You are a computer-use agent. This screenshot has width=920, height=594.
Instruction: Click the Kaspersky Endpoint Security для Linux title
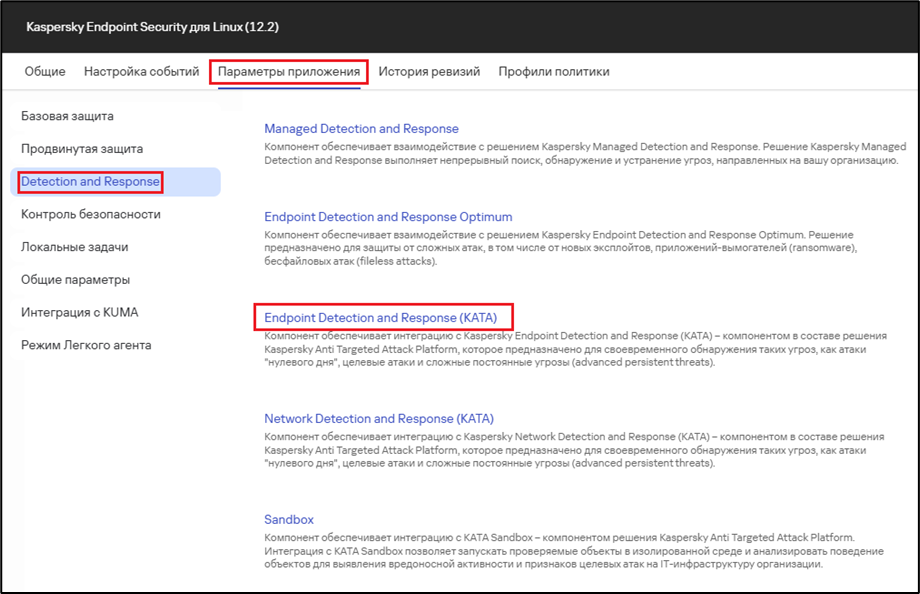click(153, 27)
